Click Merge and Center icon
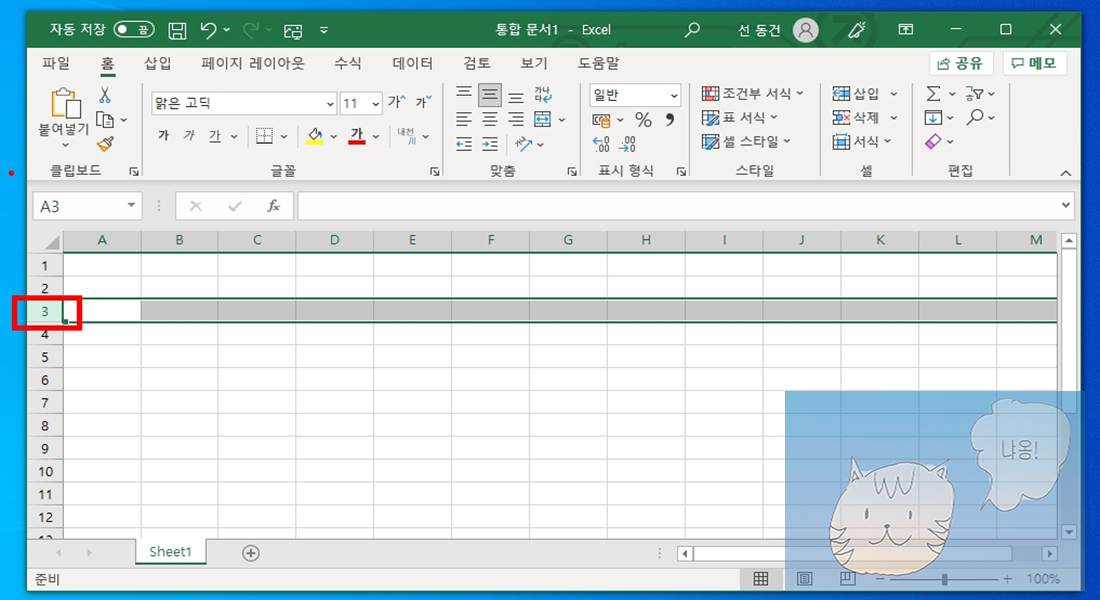Viewport: 1100px width, 600px height. coord(542,119)
